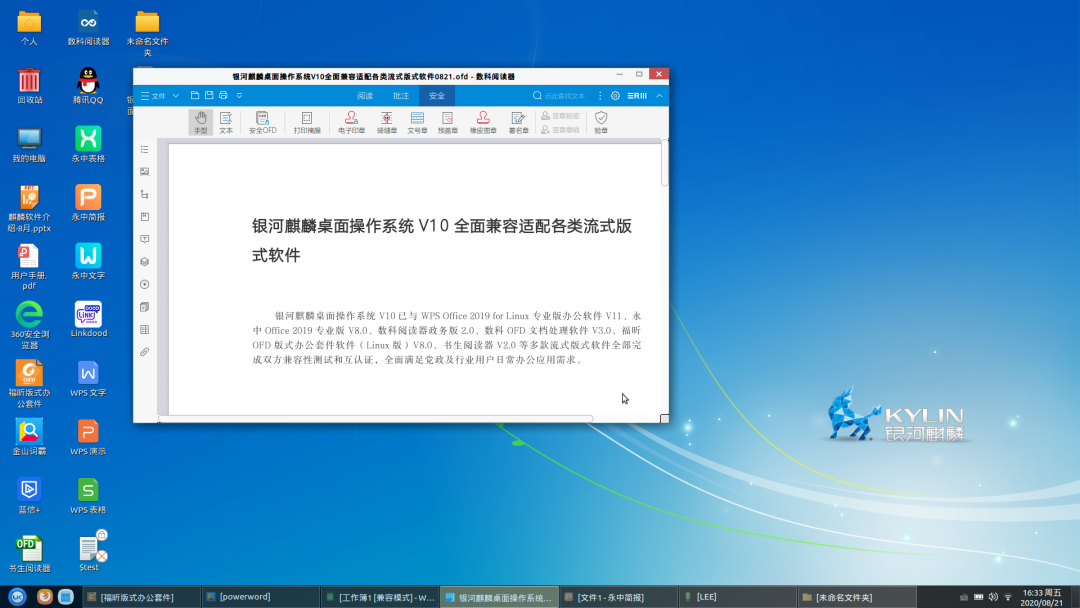Select the 金山词霸 desktop icon
The image size is (1080, 608).
pyautogui.click(x=29, y=437)
